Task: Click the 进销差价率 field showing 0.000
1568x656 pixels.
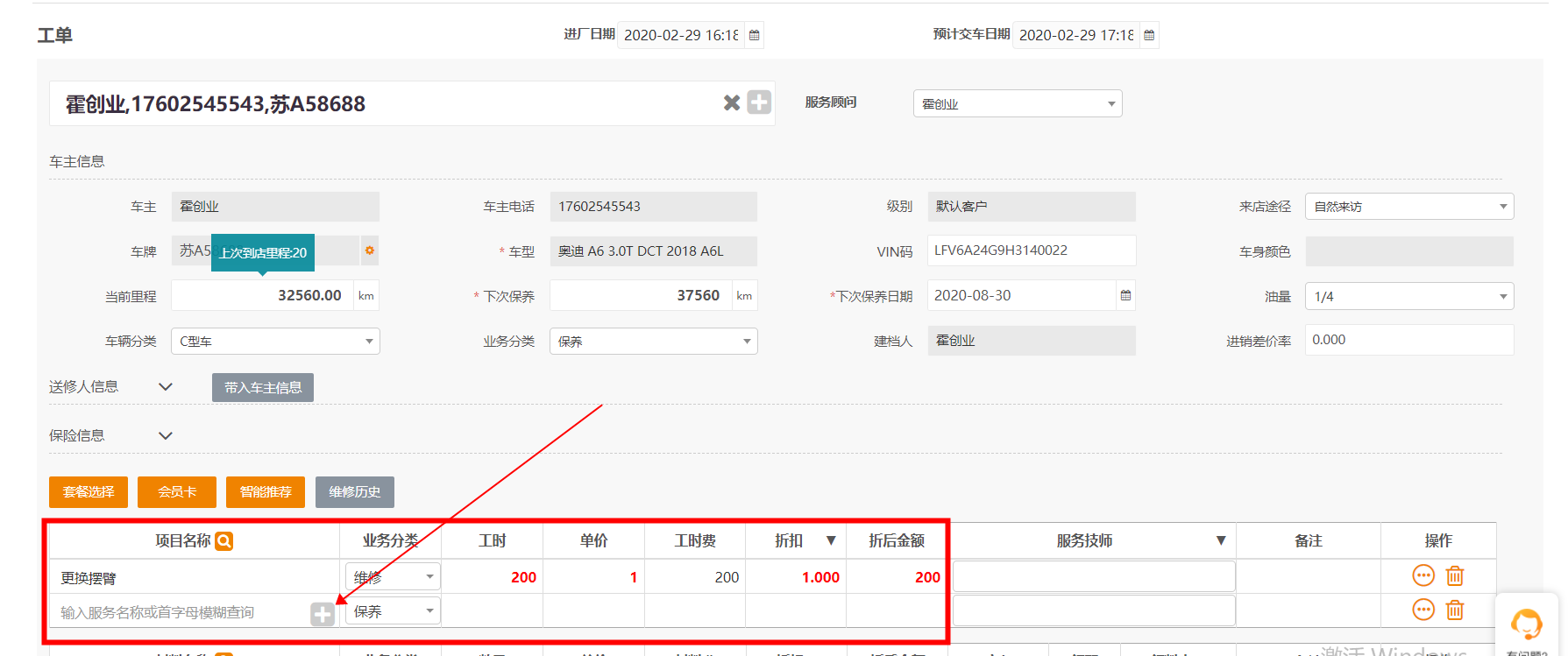Action: point(1409,340)
